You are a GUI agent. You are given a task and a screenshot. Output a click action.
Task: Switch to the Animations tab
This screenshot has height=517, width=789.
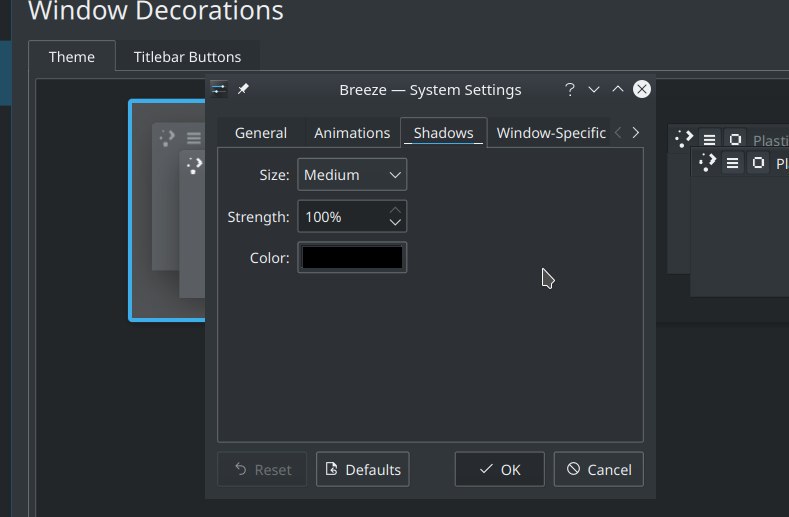352,133
